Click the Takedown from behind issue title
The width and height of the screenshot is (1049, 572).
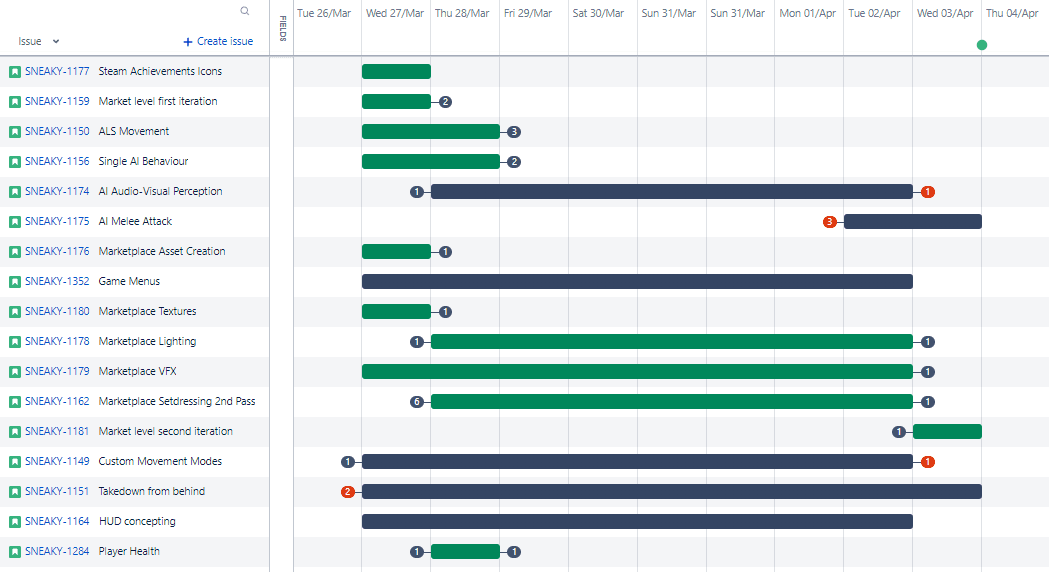click(152, 491)
